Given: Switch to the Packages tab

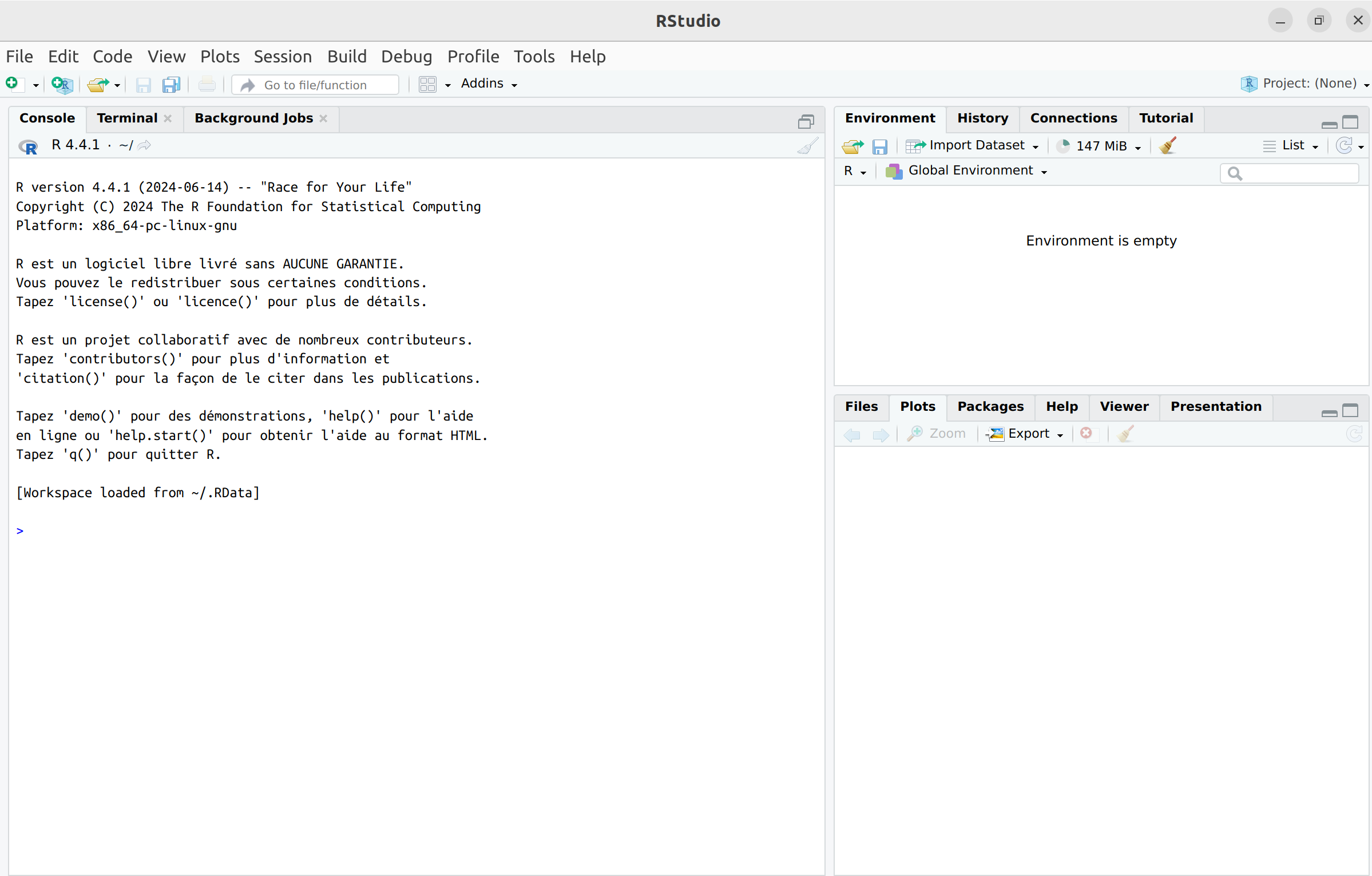Looking at the screenshot, I should coord(990,407).
